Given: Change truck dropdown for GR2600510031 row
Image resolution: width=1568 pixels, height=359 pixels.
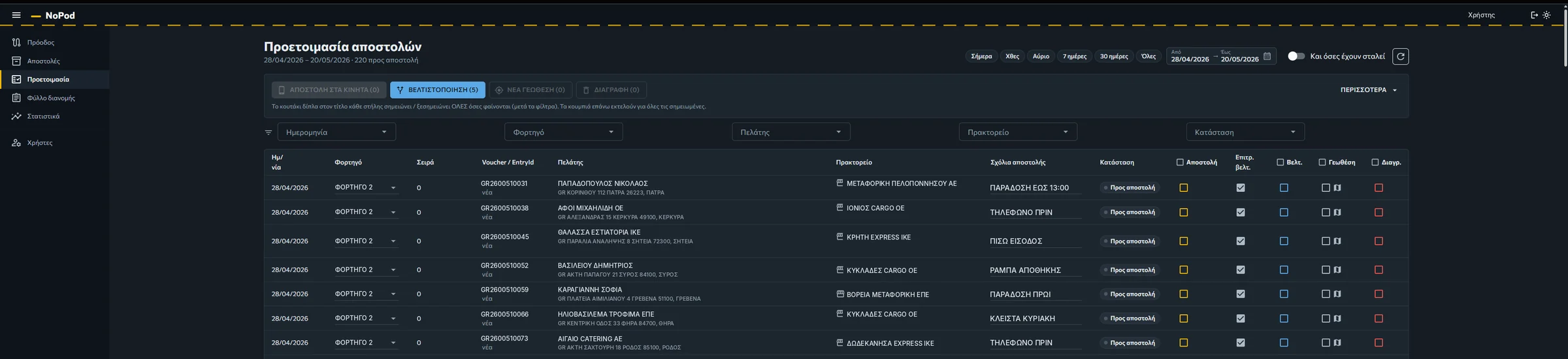Looking at the screenshot, I should click(x=366, y=187).
